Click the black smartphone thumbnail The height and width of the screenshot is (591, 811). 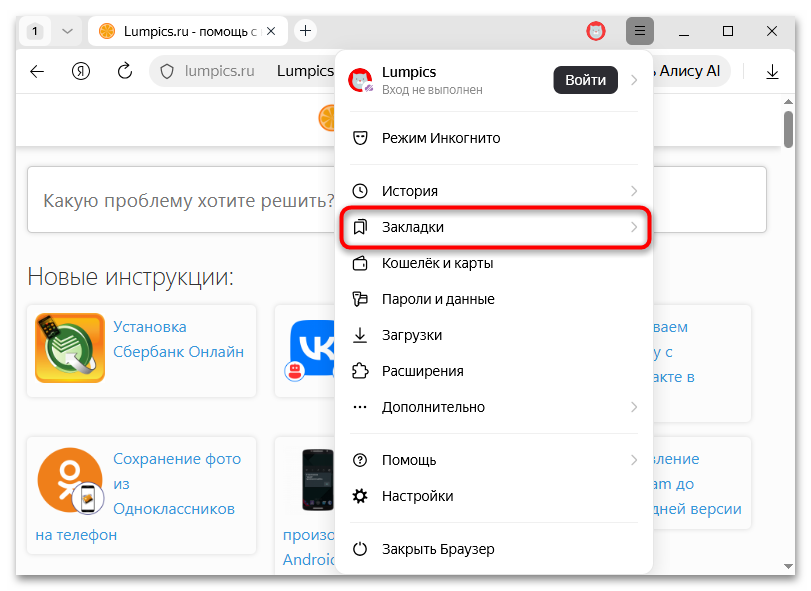pos(318,480)
